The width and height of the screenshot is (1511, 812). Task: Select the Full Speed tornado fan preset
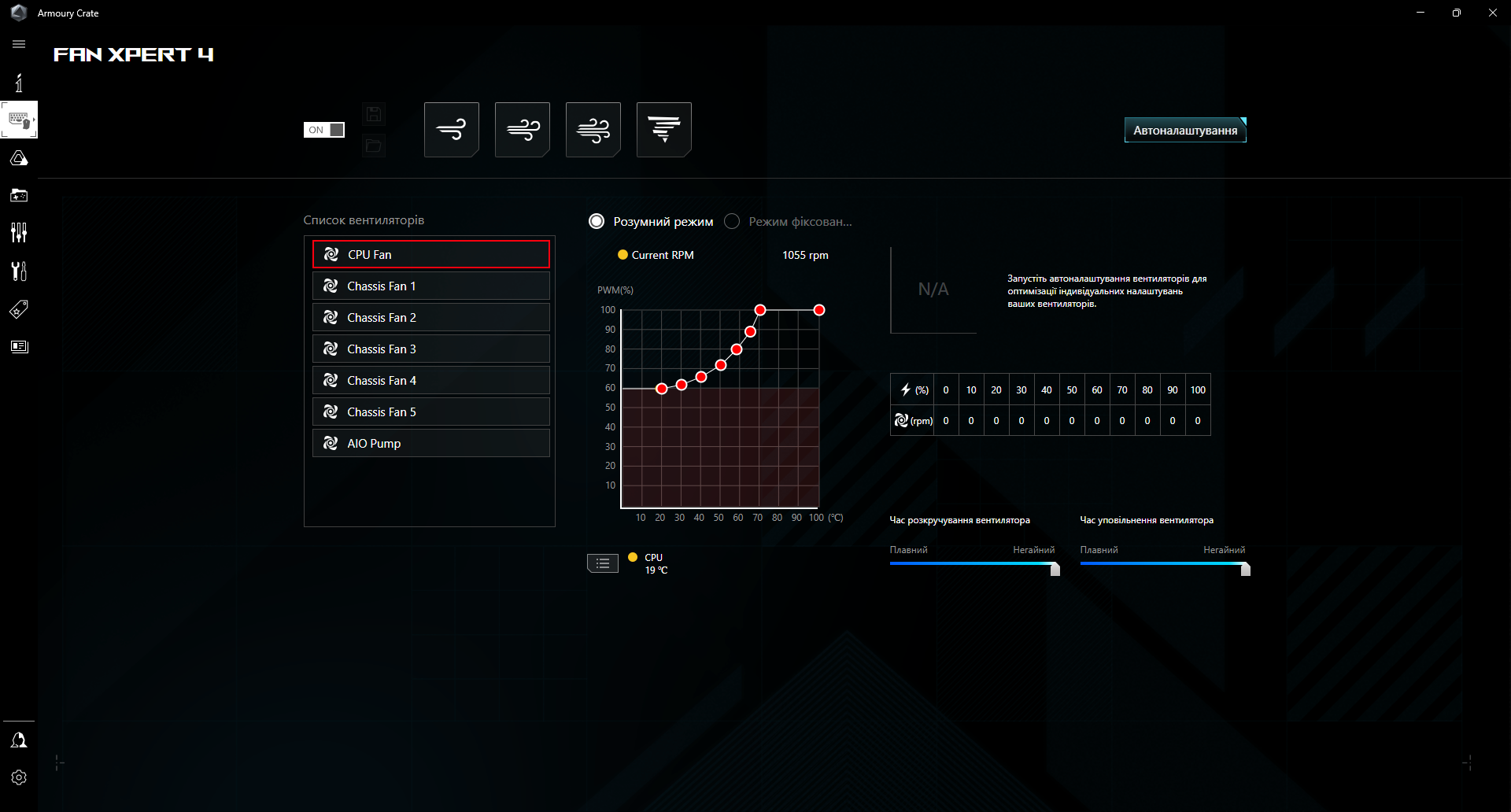[x=664, y=130]
